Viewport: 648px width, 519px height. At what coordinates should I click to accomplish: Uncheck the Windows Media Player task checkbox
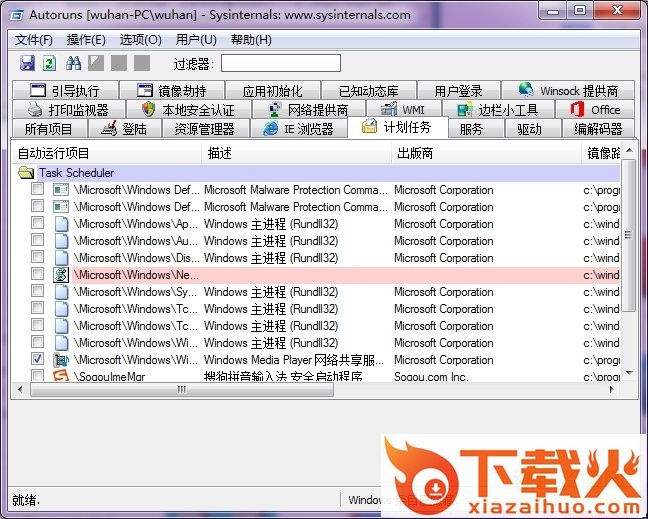[37, 360]
